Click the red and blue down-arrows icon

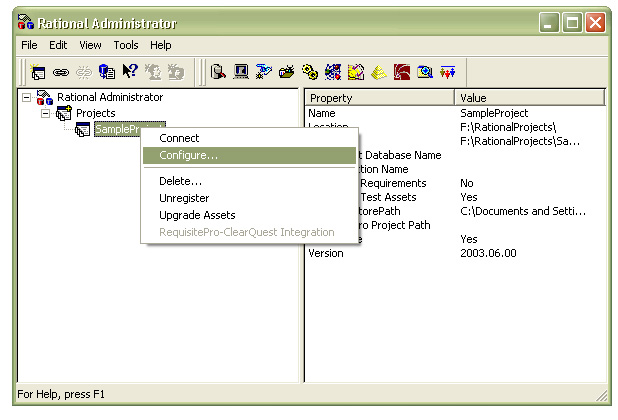448,72
